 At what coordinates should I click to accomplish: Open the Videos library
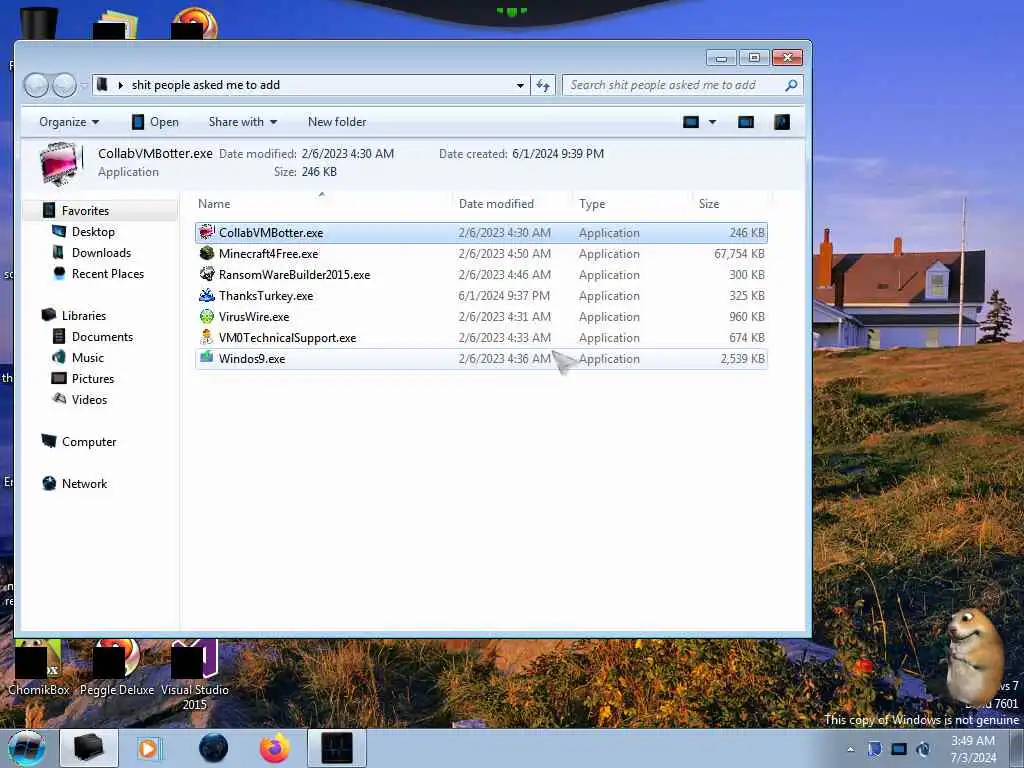(89, 399)
